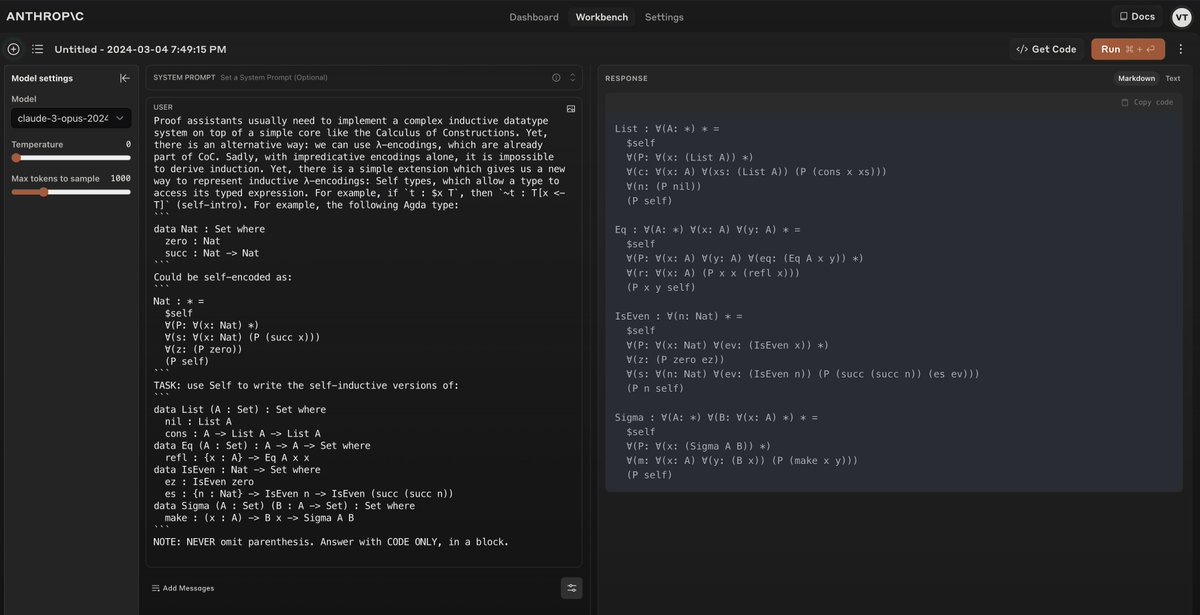Click the 'Model settings' heading
The width and height of the screenshot is (1200, 615).
pos(42,78)
